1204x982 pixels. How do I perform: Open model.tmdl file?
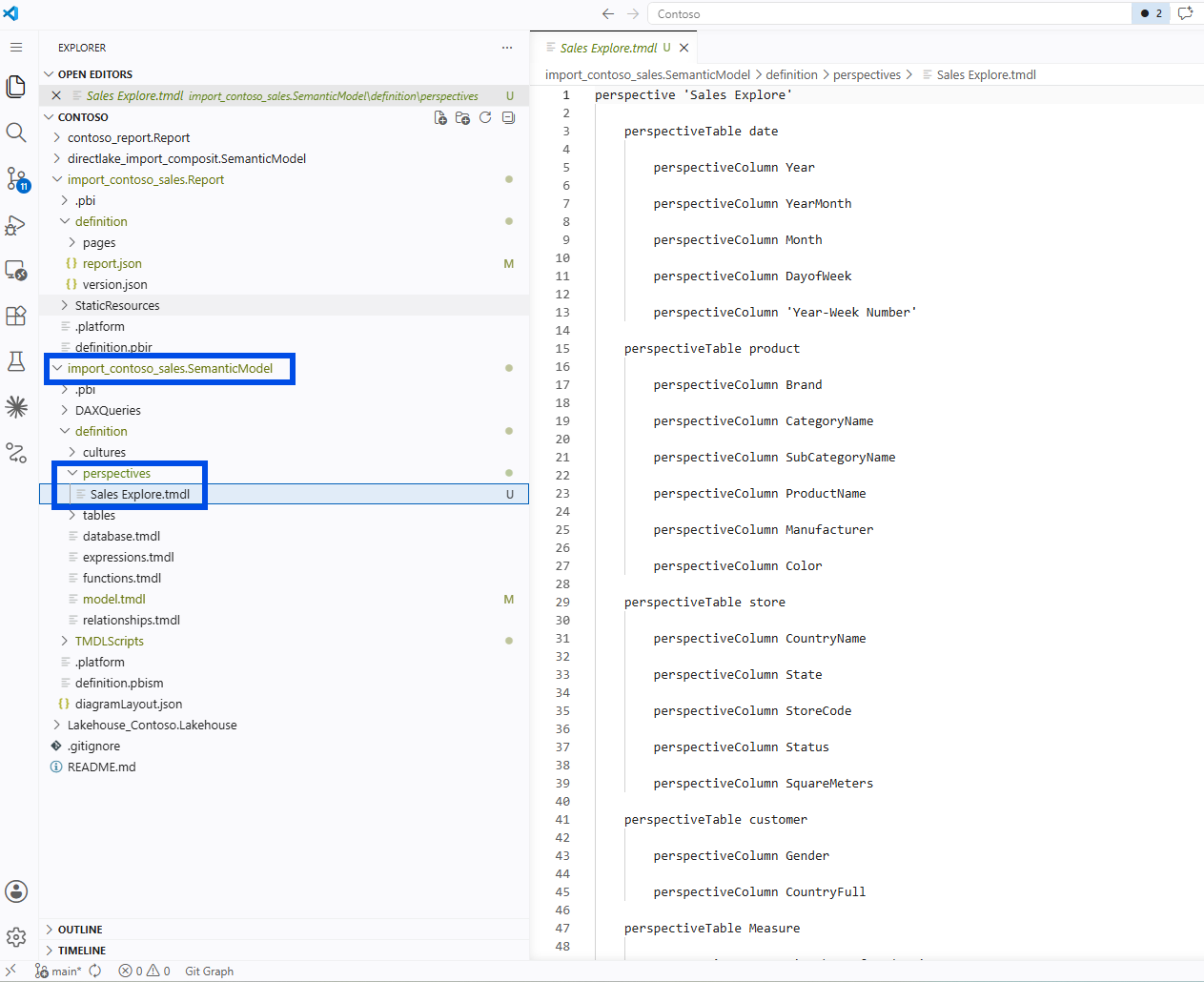113,599
